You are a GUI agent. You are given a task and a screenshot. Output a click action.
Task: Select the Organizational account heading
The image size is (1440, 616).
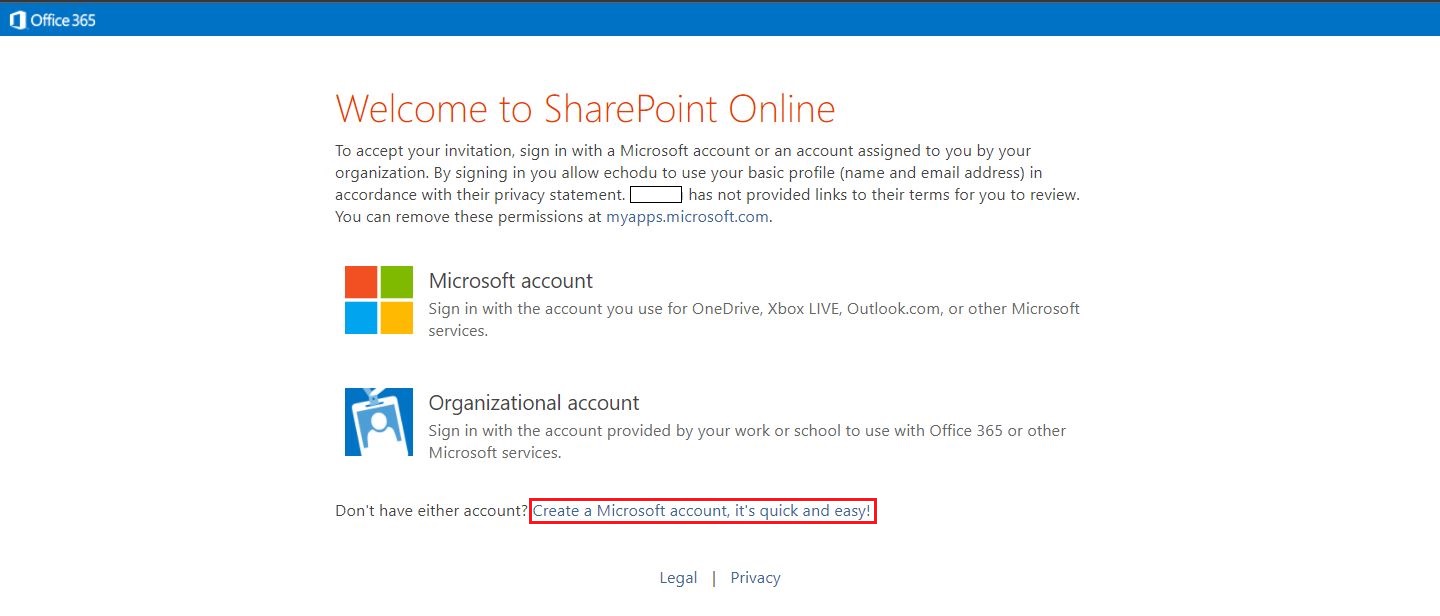[x=534, y=403]
